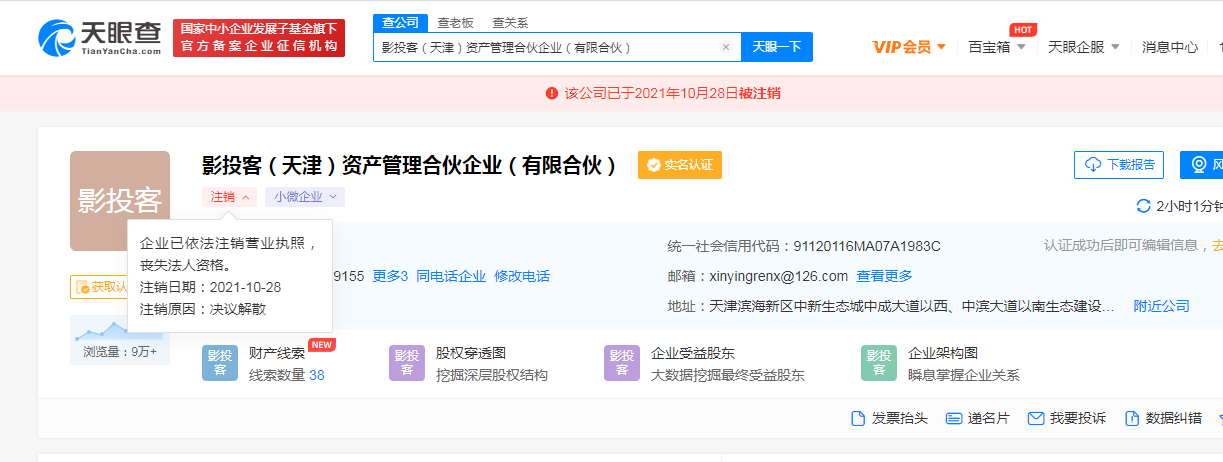This screenshot has width=1223, height=462.
Task: Click the red warning icon in the notice bar
Action: click(552, 93)
